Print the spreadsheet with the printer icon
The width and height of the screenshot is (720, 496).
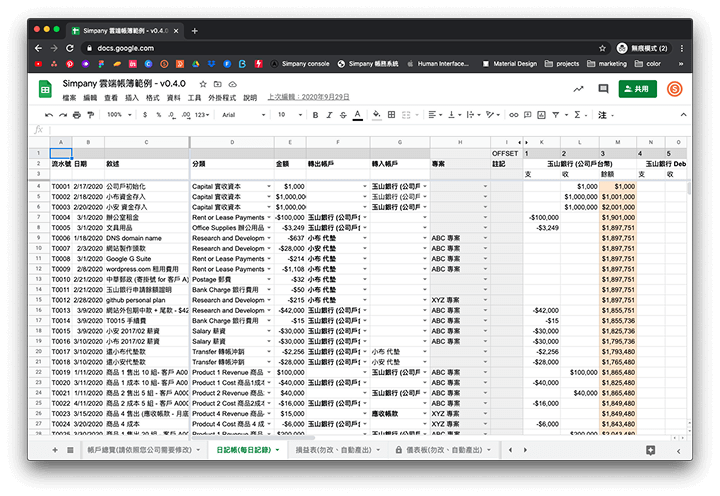tap(77, 115)
